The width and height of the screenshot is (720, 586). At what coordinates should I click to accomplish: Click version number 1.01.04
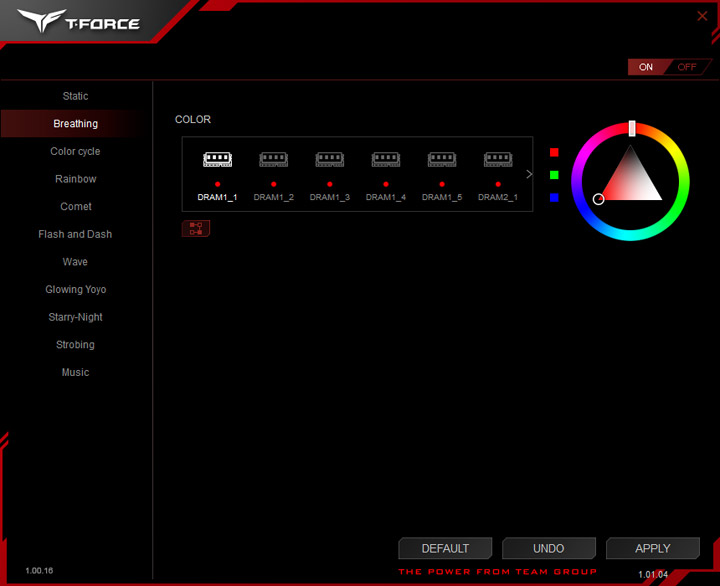[653, 574]
